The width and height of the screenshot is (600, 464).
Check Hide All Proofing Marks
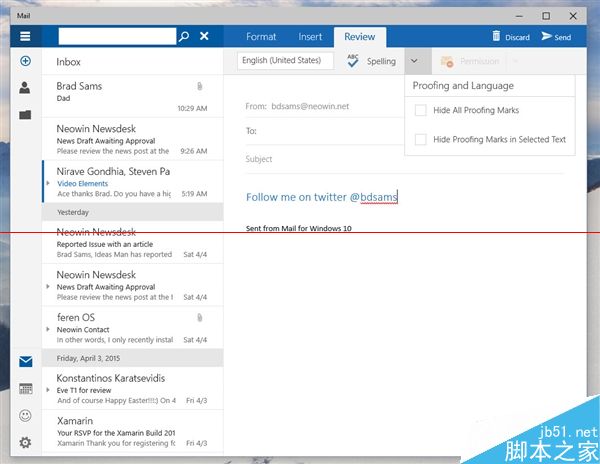tap(421, 110)
